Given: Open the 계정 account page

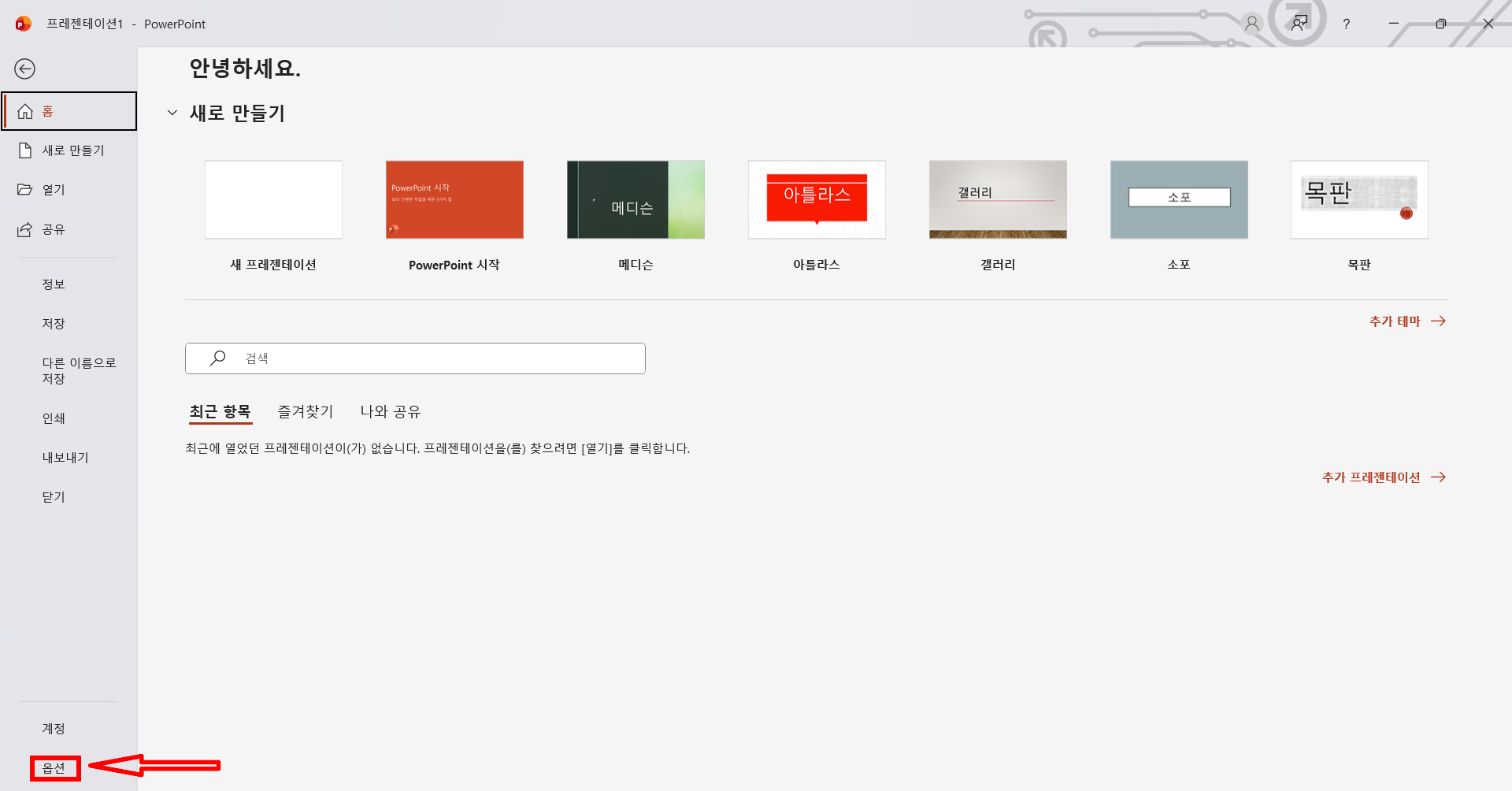Looking at the screenshot, I should [54, 729].
